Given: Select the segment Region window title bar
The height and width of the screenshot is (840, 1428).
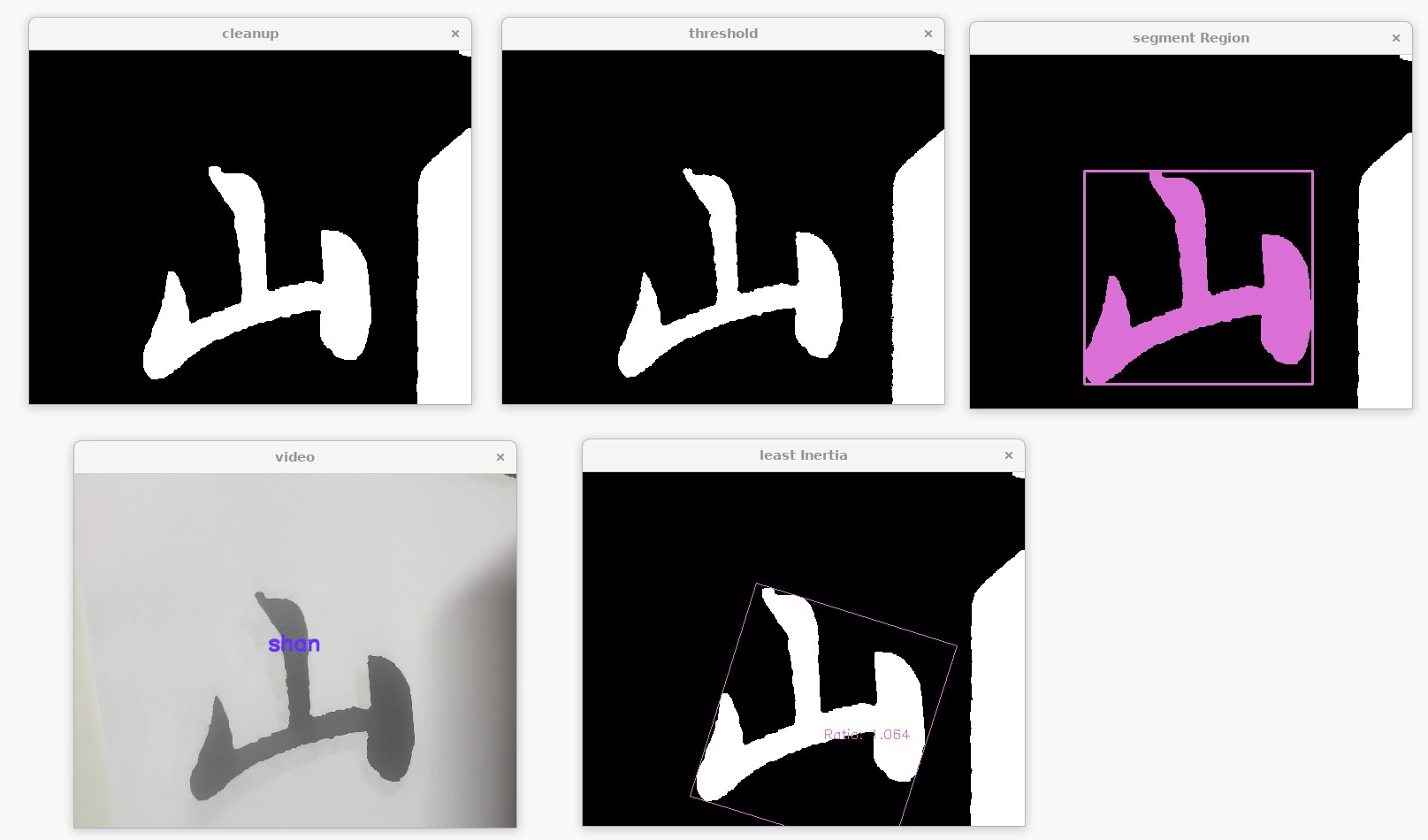Looking at the screenshot, I should 1191,38.
